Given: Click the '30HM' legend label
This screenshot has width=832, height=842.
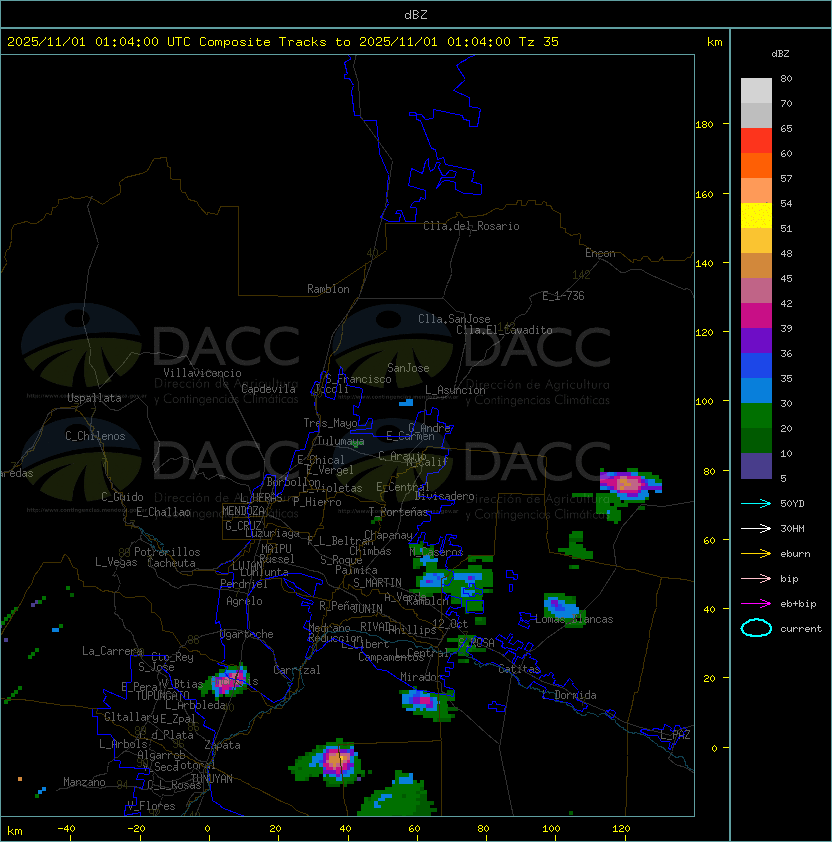Looking at the screenshot, I should pos(792,528).
